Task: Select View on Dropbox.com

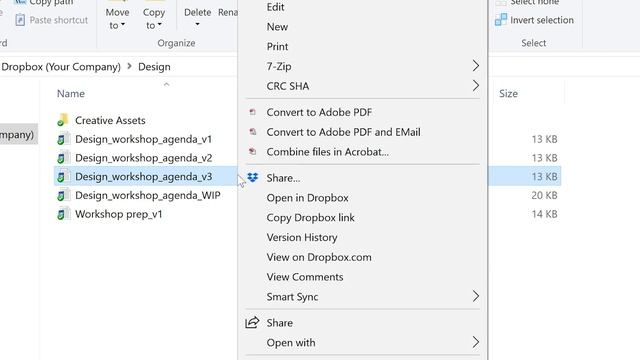Action: (319, 257)
